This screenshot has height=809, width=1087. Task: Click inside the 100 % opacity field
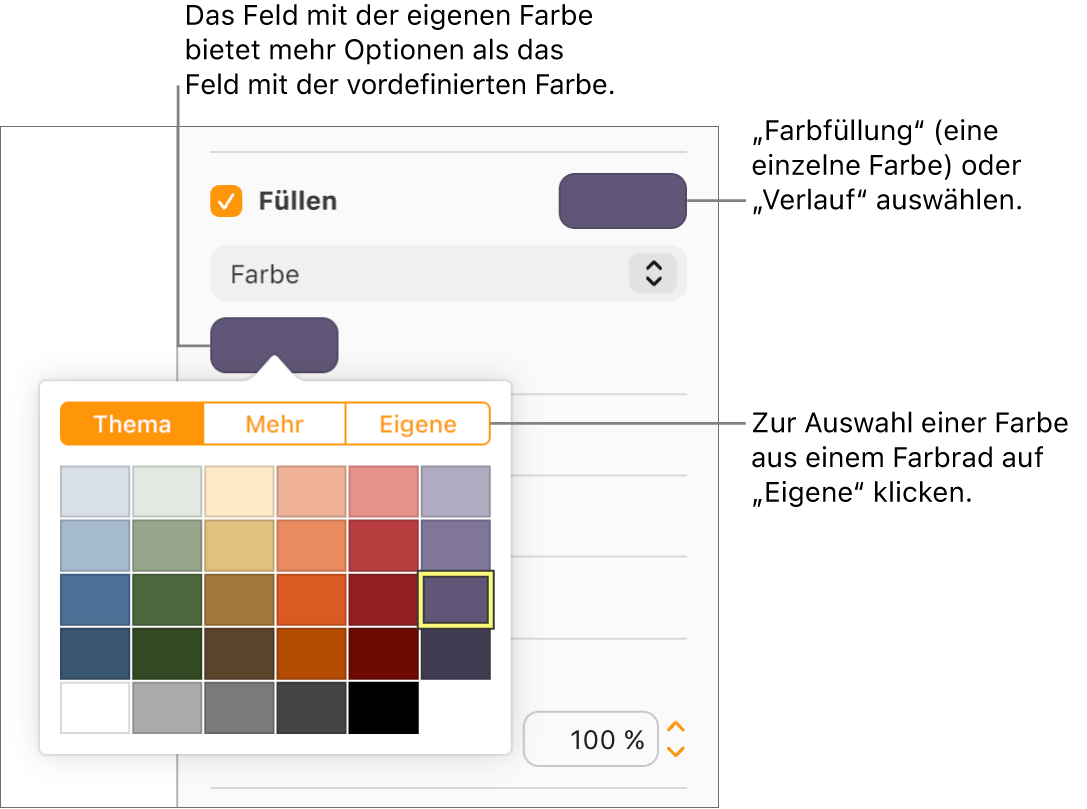(x=590, y=739)
